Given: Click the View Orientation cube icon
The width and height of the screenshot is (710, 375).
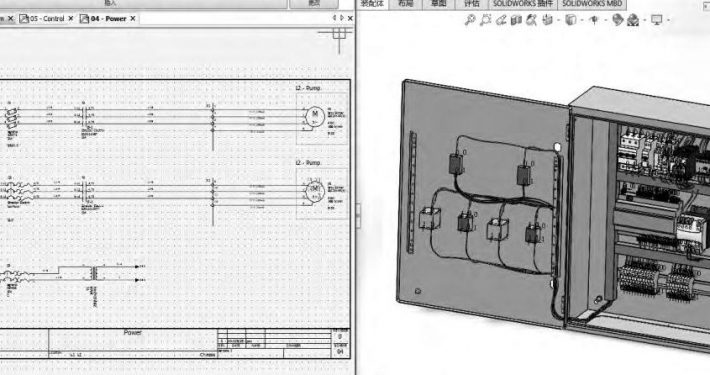Looking at the screenshot, I should tap(547, 20).
